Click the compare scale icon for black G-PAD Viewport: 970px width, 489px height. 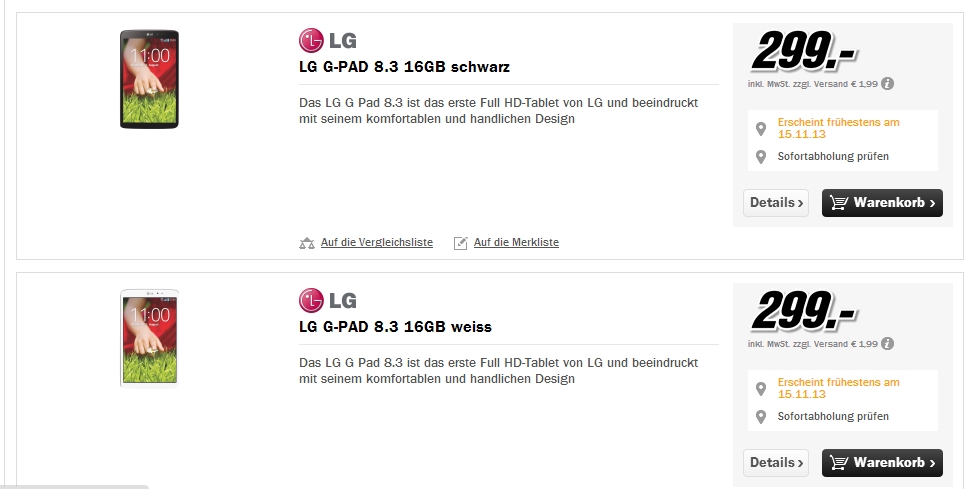pyautogui.click(x=307, y=243)
